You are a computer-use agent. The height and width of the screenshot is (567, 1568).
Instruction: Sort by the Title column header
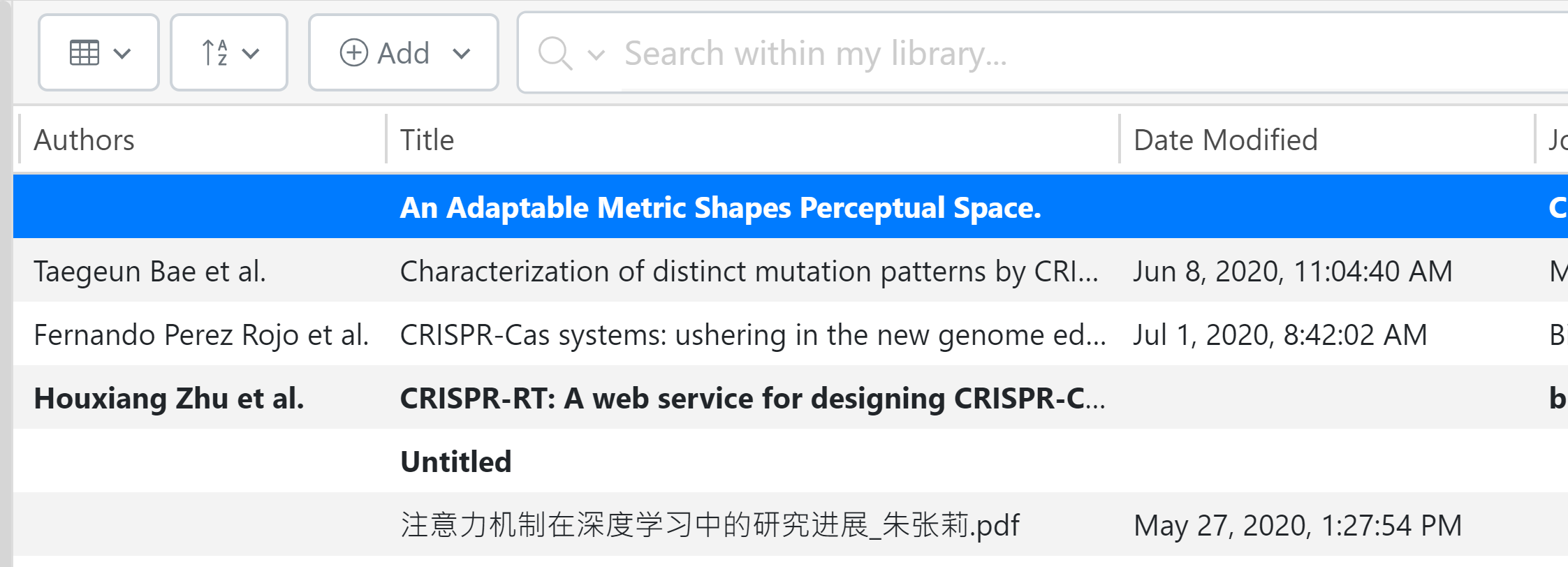[x=427, y=140]
